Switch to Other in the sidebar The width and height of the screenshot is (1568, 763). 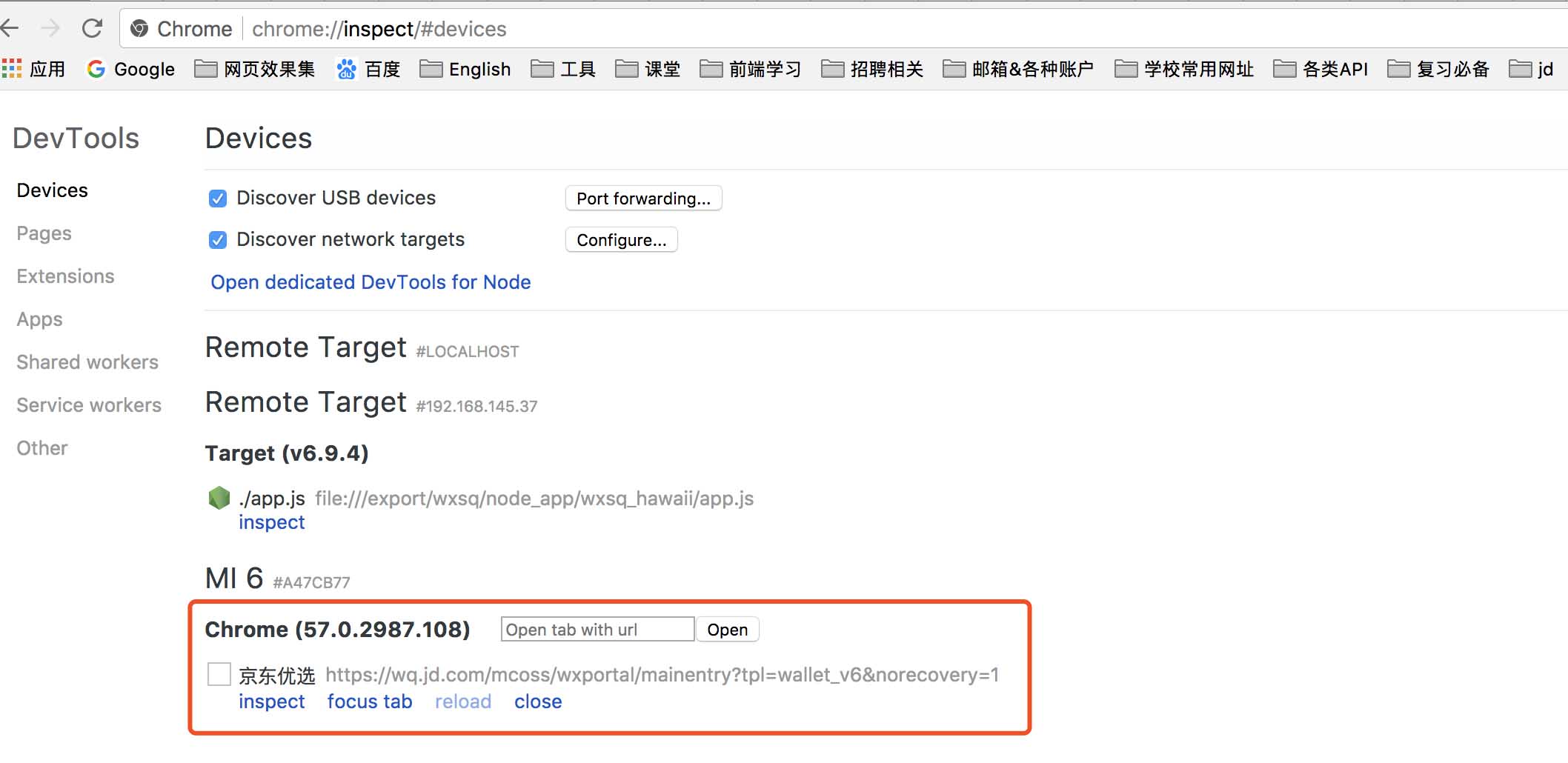point(42,448)
